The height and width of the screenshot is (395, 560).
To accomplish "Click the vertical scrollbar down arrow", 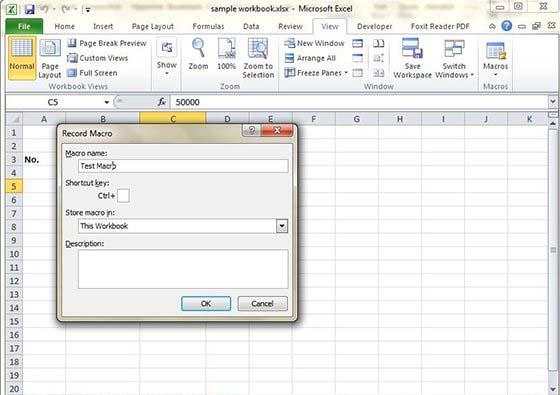I will pos(553,389).
